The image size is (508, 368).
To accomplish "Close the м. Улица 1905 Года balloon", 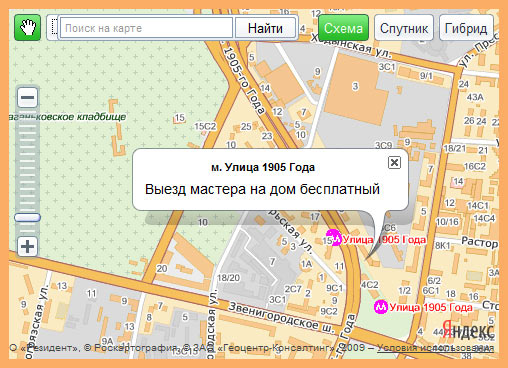I will tap(394, 163).
